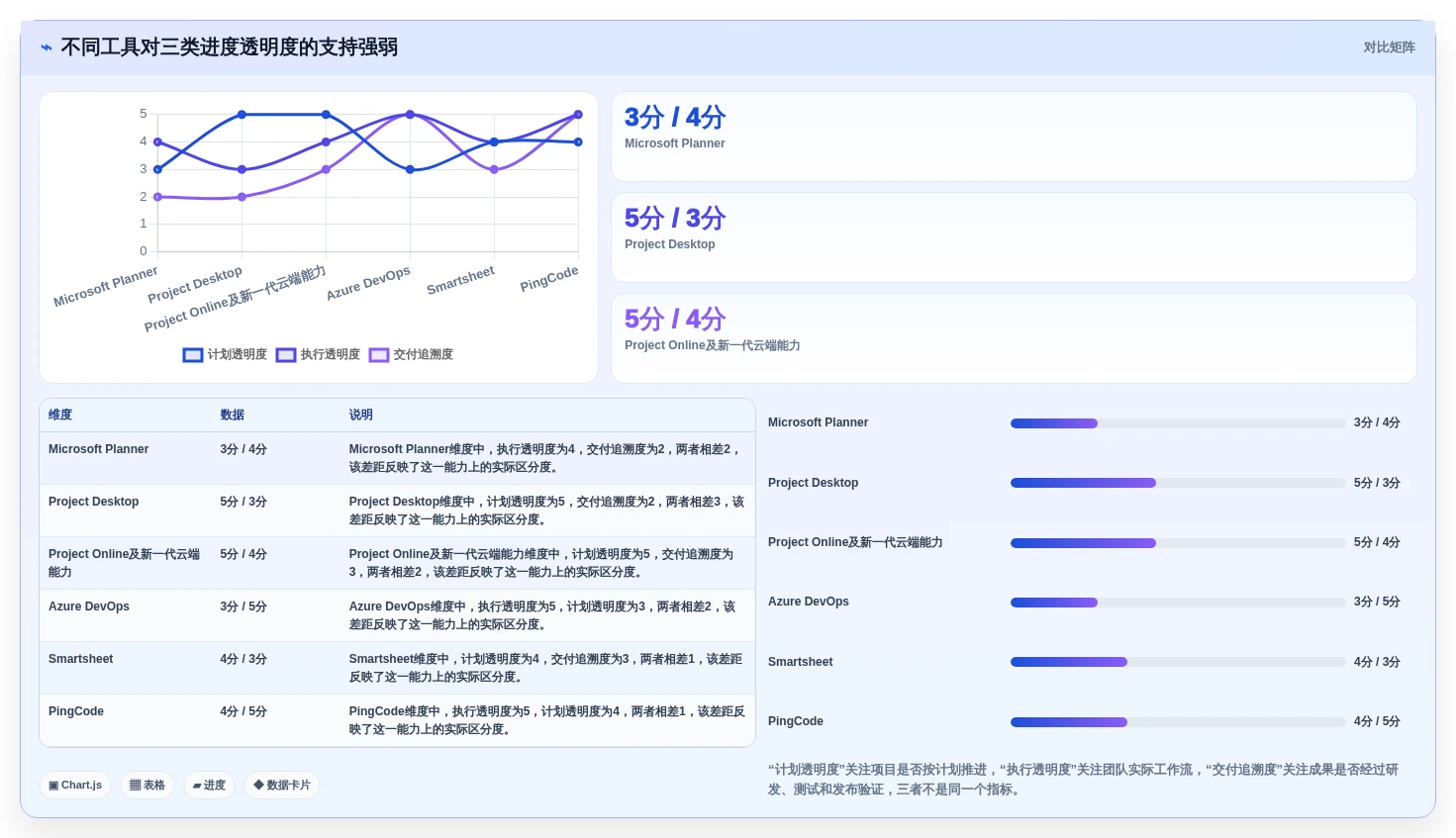
Task: Click the footnote explaining 计划透明度
Action: (x=1084, y=780)
